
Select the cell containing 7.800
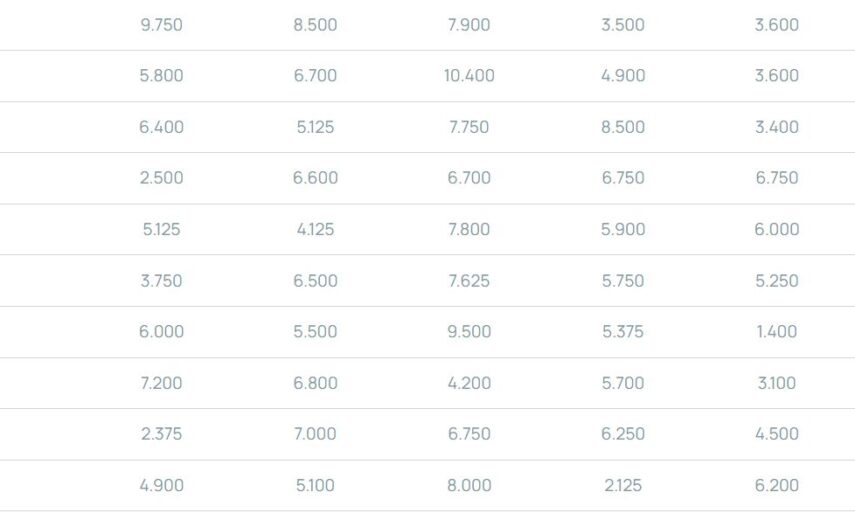(x=469, y=229)
